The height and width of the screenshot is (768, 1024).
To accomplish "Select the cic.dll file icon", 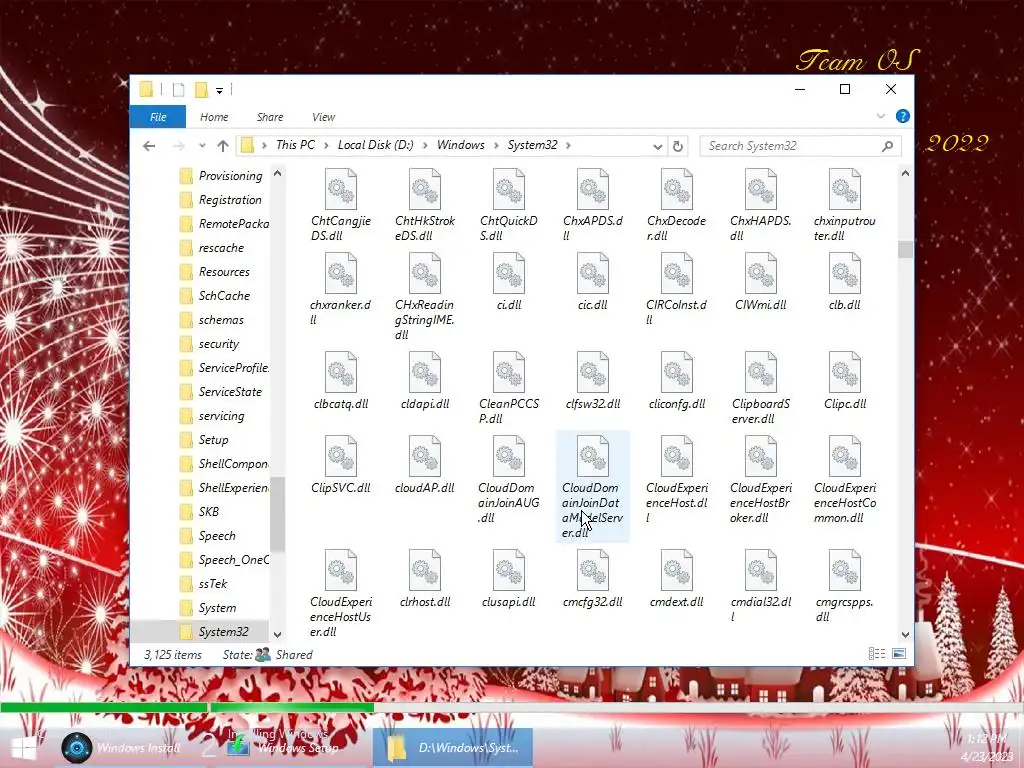I will pos(593,273).
